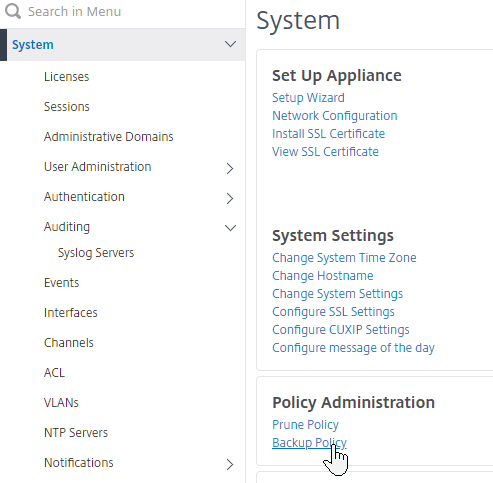Open Change System Time Zone
493x483 pixels.
(344, 258)
